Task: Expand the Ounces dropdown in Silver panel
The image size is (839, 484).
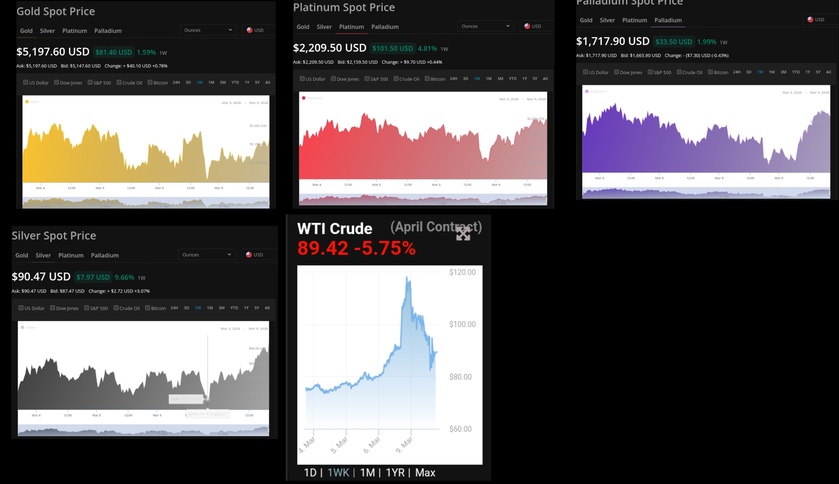Action: coord(205,255)
